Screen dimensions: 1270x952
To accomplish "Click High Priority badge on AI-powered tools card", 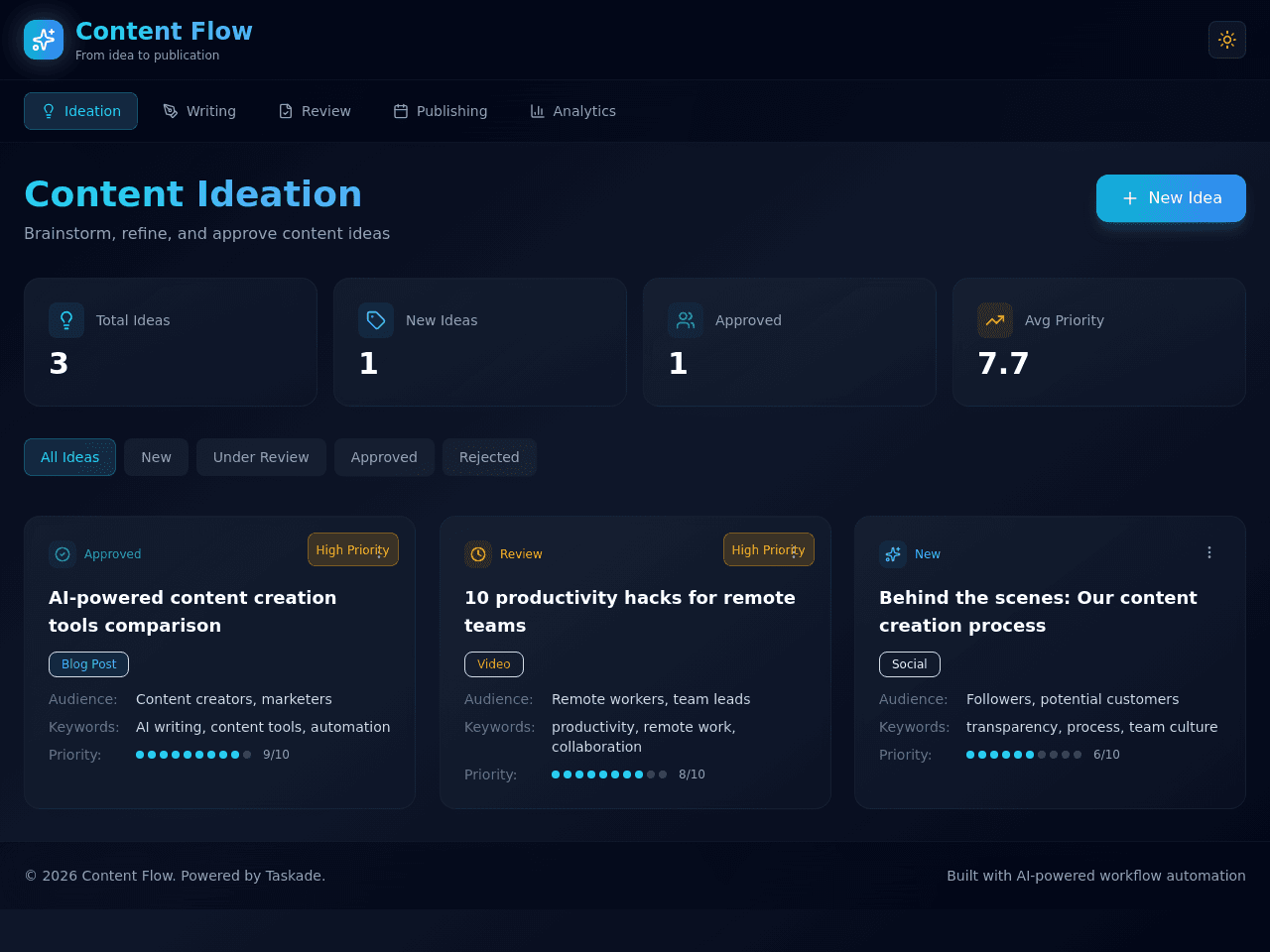I will coord(352,549).
